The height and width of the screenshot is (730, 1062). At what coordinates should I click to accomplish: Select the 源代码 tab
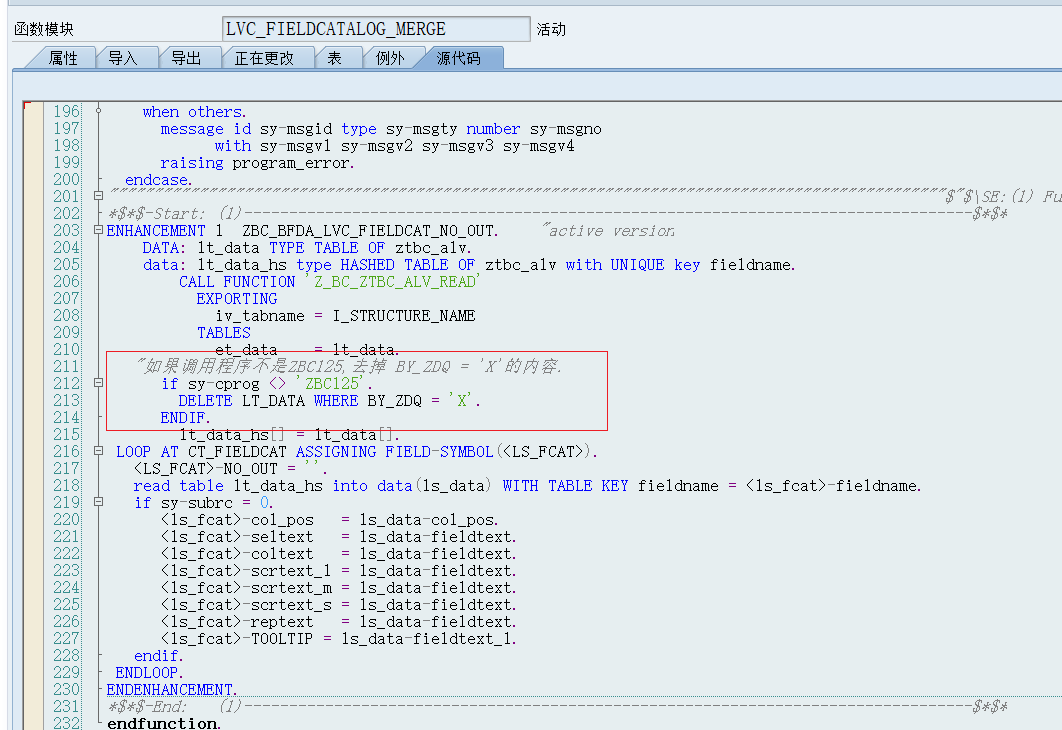(459, 58)
